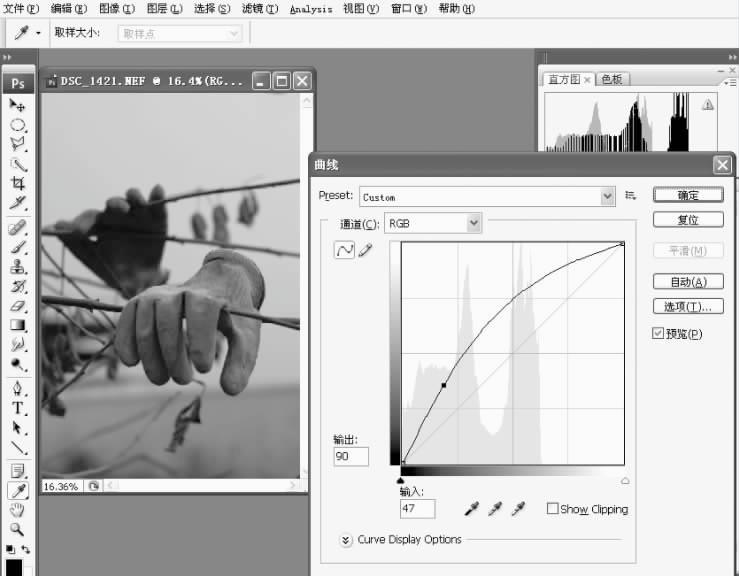Click the 输出 output value field
The image size is (739, 576).
pyautogui.click(x=351, y=456)
